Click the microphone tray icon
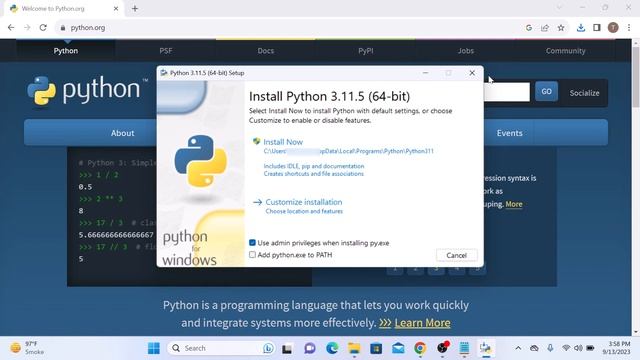Viewport: 640px width, 360px height. tap(550, 348)
